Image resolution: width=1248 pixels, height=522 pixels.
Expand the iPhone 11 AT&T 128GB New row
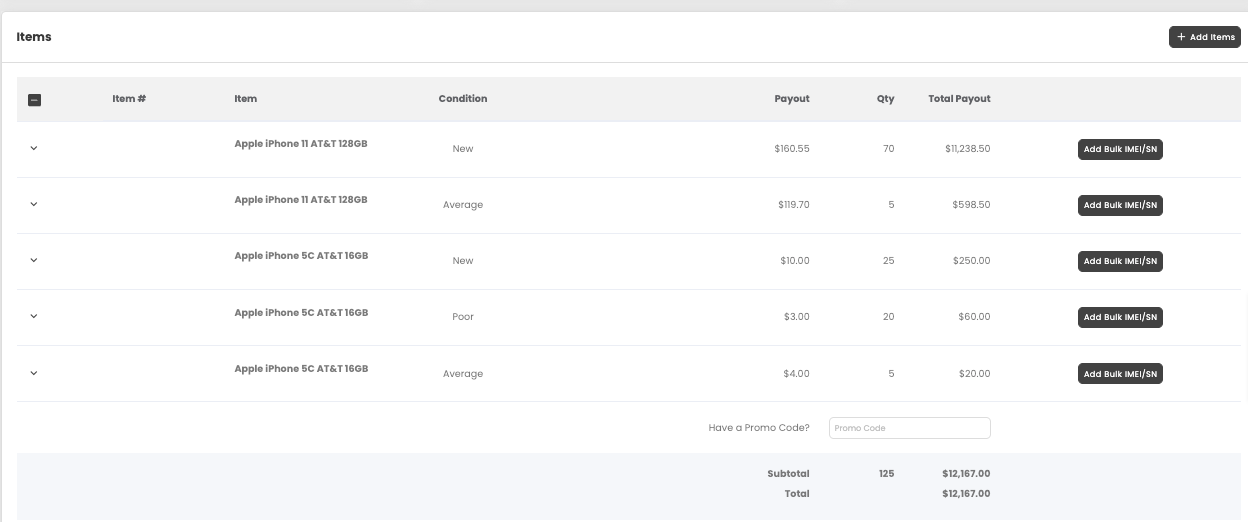34,148
